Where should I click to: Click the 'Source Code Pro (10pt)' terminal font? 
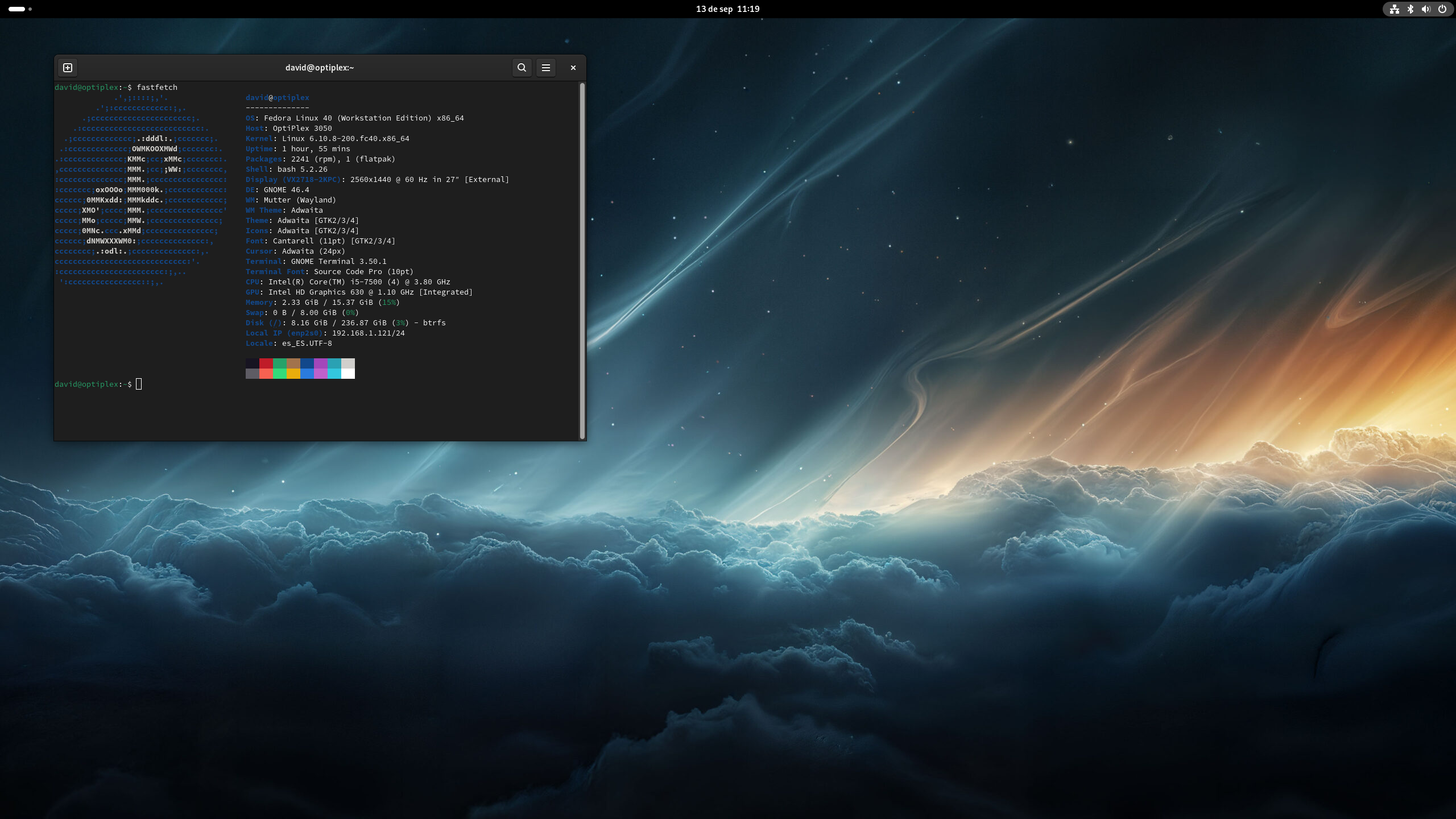364,272
